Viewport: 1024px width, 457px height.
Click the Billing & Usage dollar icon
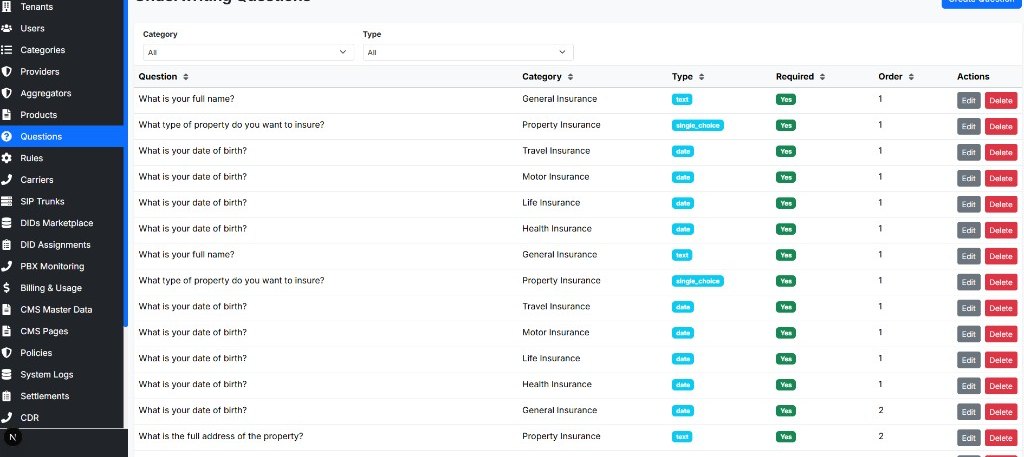point(7,287)
